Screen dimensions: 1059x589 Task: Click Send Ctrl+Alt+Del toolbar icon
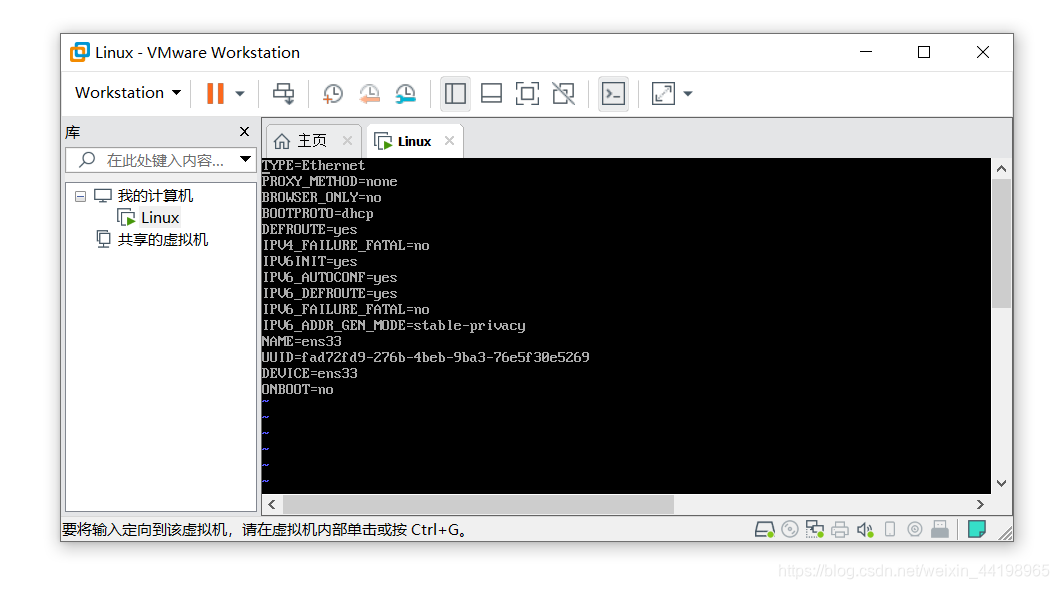tap(284, 93)
